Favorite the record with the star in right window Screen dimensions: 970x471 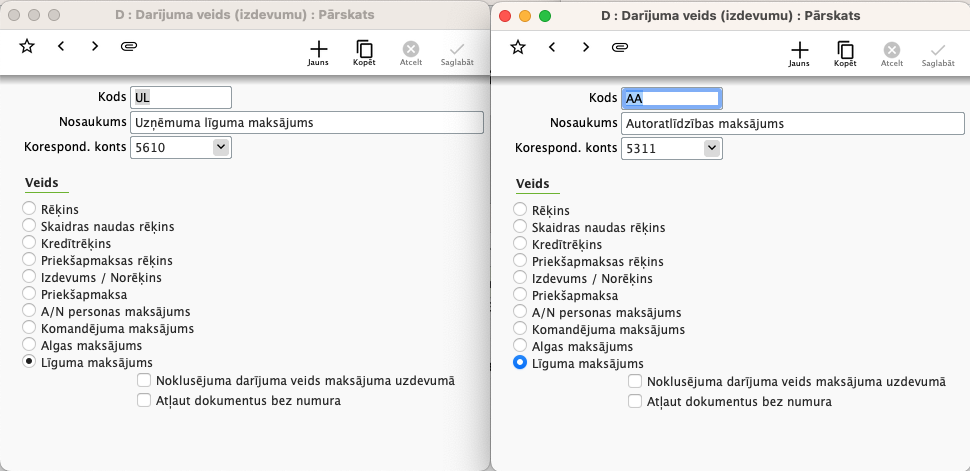(518, 47)
